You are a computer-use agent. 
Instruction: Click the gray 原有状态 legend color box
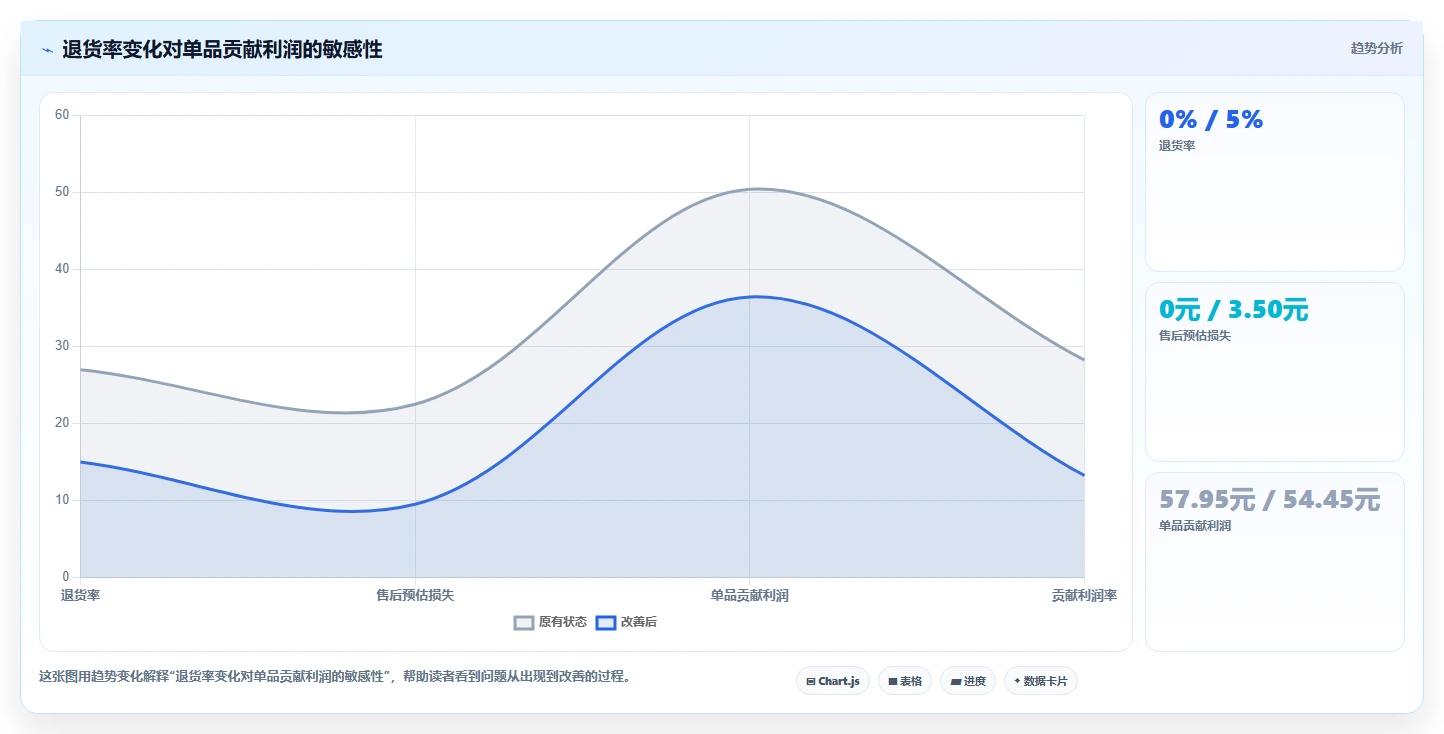(524, 622)
